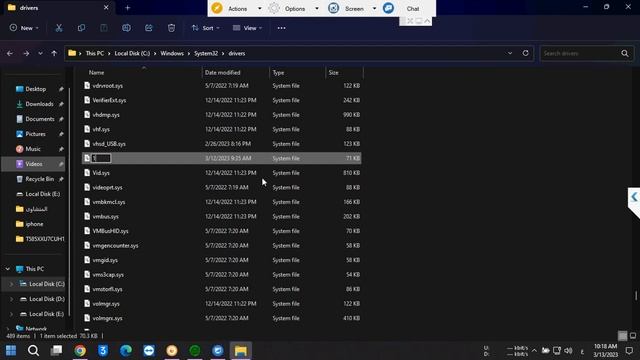Image resolution: width=640 pixels, height=360 pixels.
Task: Sort by Type column header
Action: click(x=278, y=73)
